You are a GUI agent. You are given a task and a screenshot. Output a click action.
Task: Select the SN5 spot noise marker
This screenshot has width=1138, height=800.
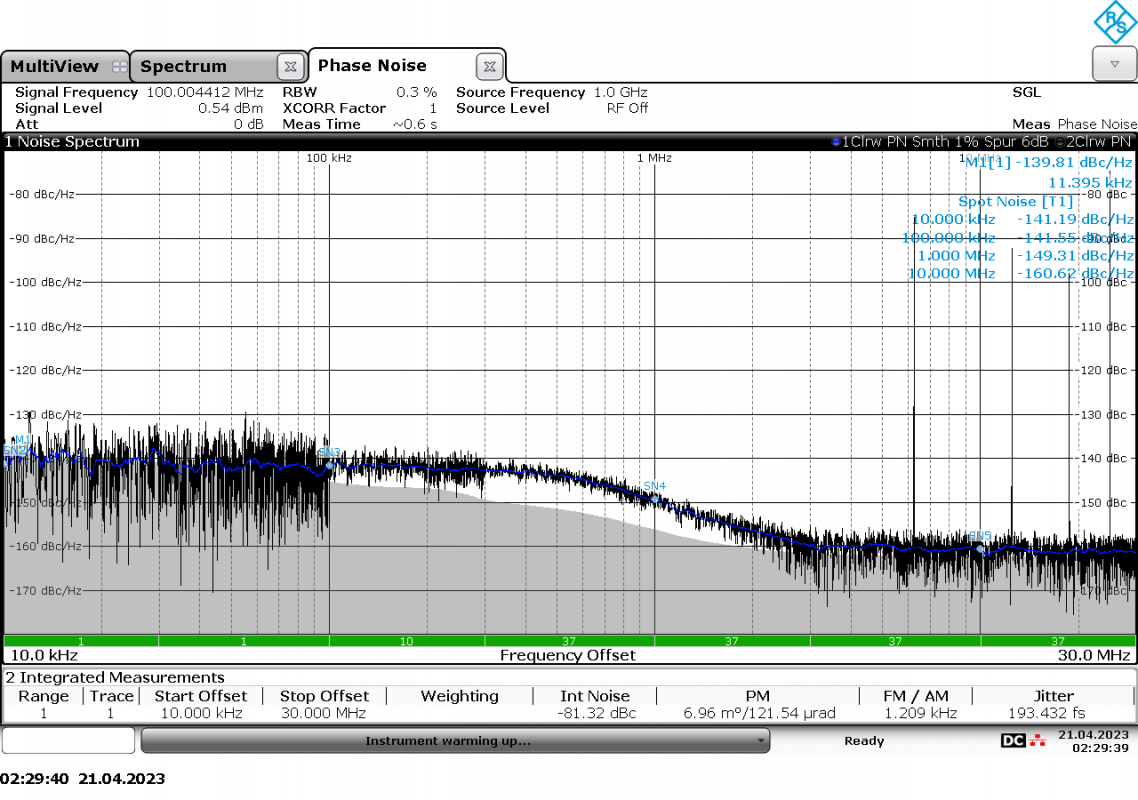[980, 549]
